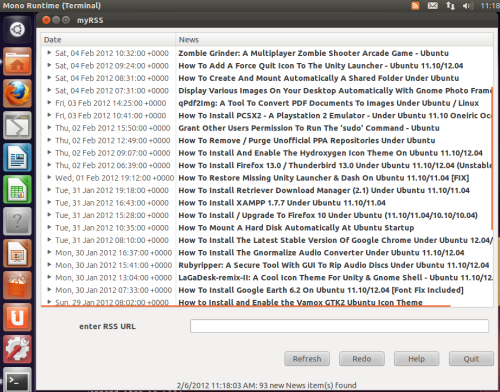Open the Home Folder launcher icon
Viewport: 500px width, 392px height.
coord(17,61)
